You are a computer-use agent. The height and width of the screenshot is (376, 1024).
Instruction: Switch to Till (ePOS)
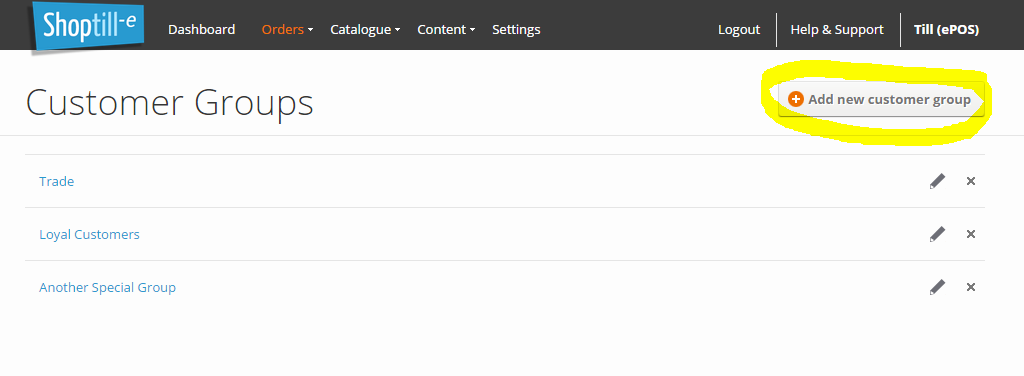click(x=946, y=29)
